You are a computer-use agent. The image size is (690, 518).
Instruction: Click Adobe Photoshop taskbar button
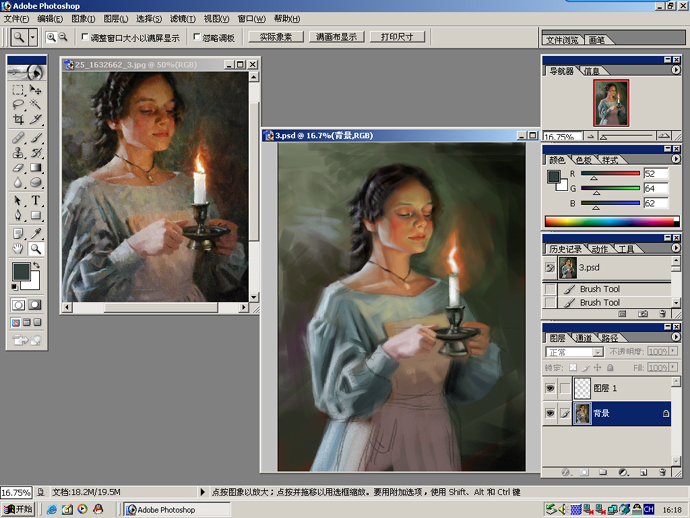click(177, 510)
